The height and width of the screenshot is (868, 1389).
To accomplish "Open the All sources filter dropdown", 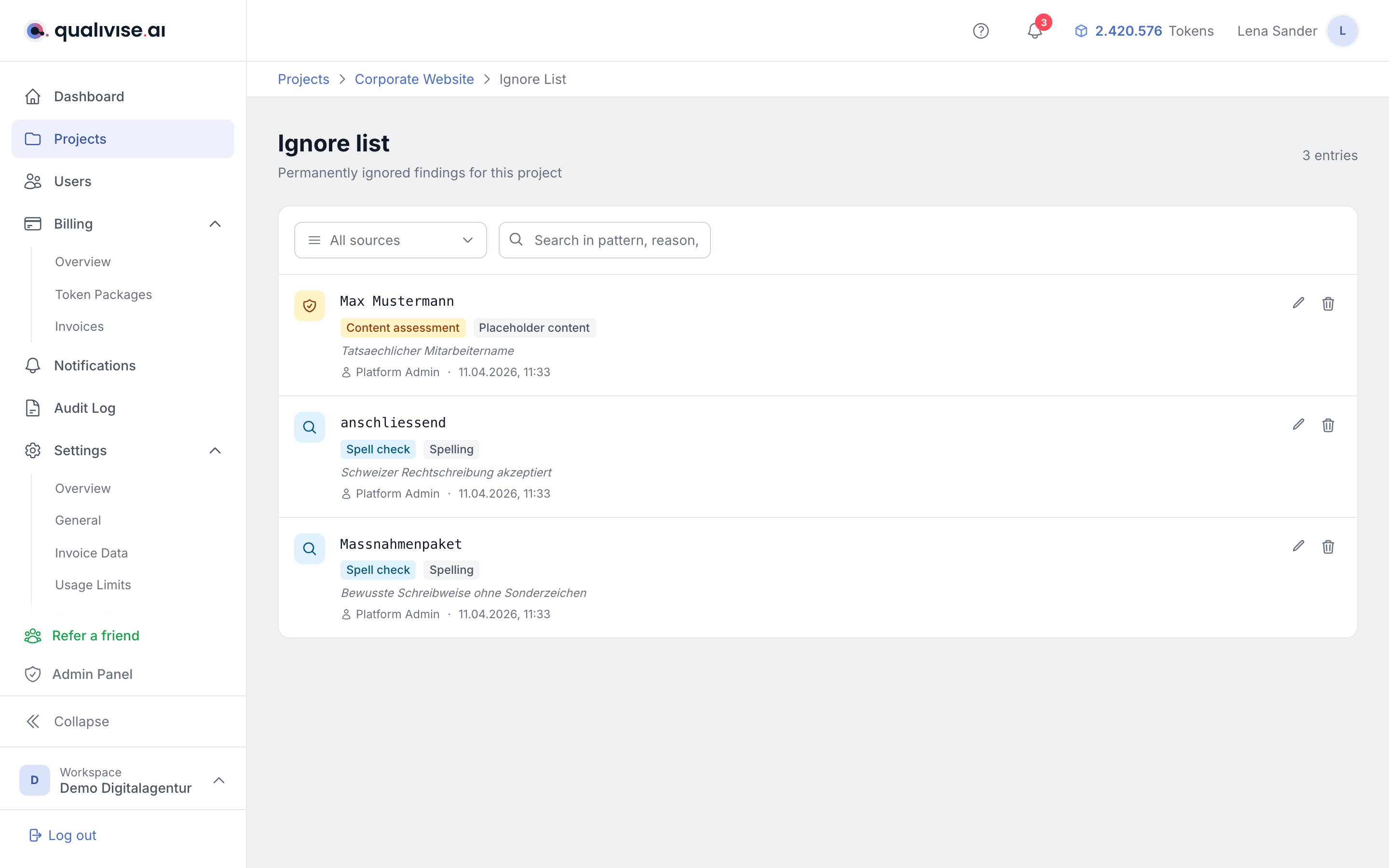I will point(390,240).
